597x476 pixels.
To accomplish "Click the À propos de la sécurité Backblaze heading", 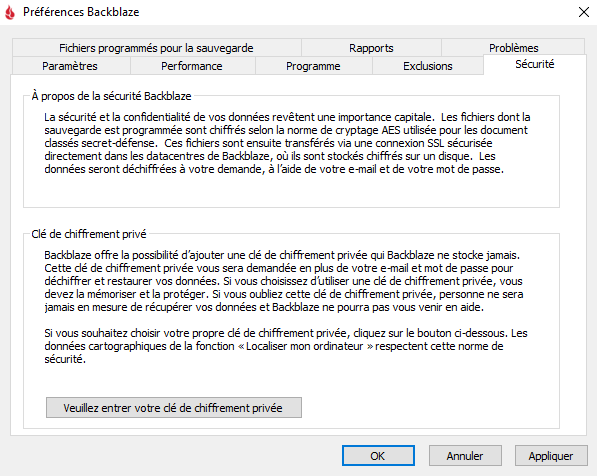I will [111, 96].
